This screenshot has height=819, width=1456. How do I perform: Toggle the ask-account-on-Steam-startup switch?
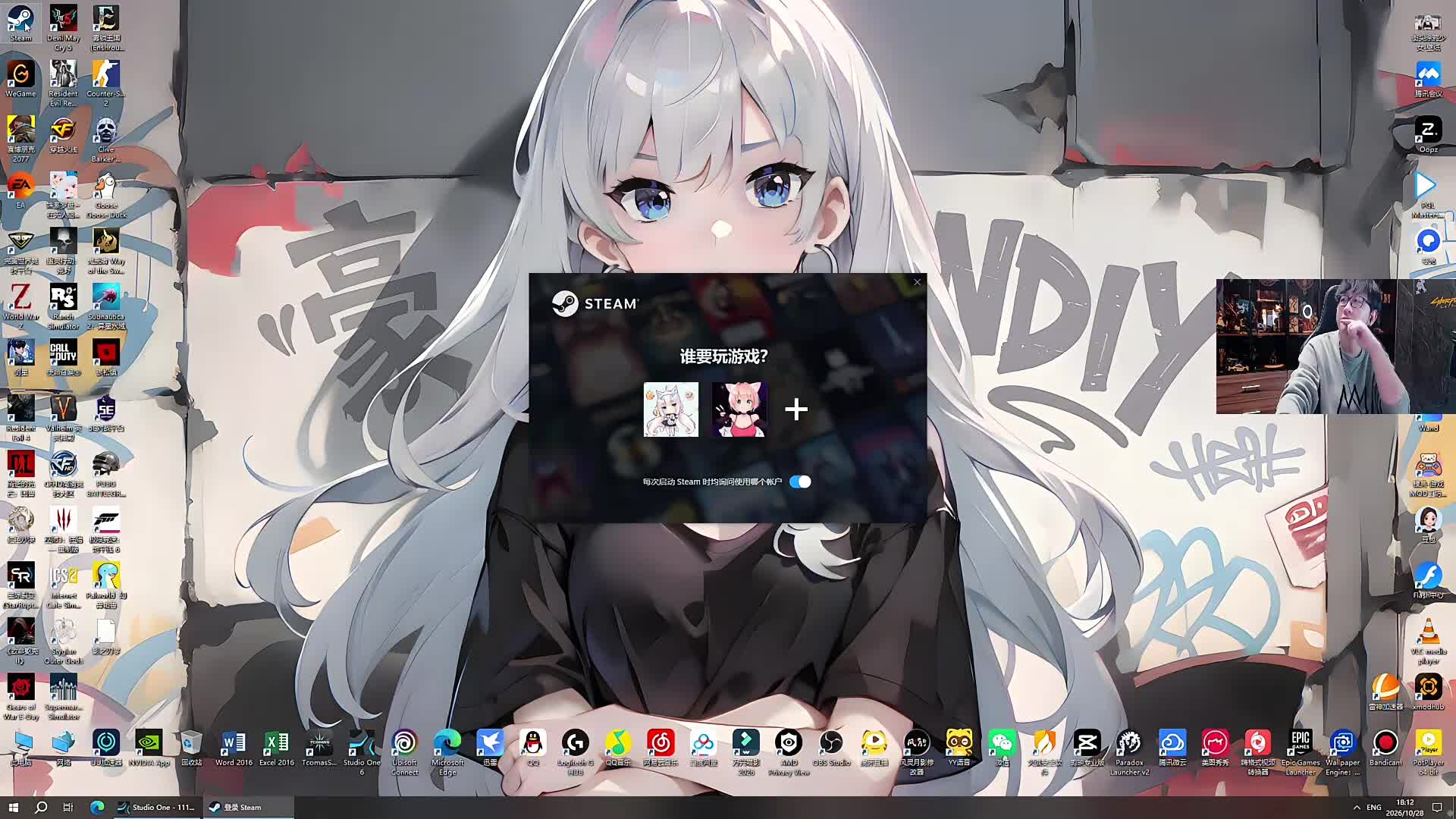(800, 482)
